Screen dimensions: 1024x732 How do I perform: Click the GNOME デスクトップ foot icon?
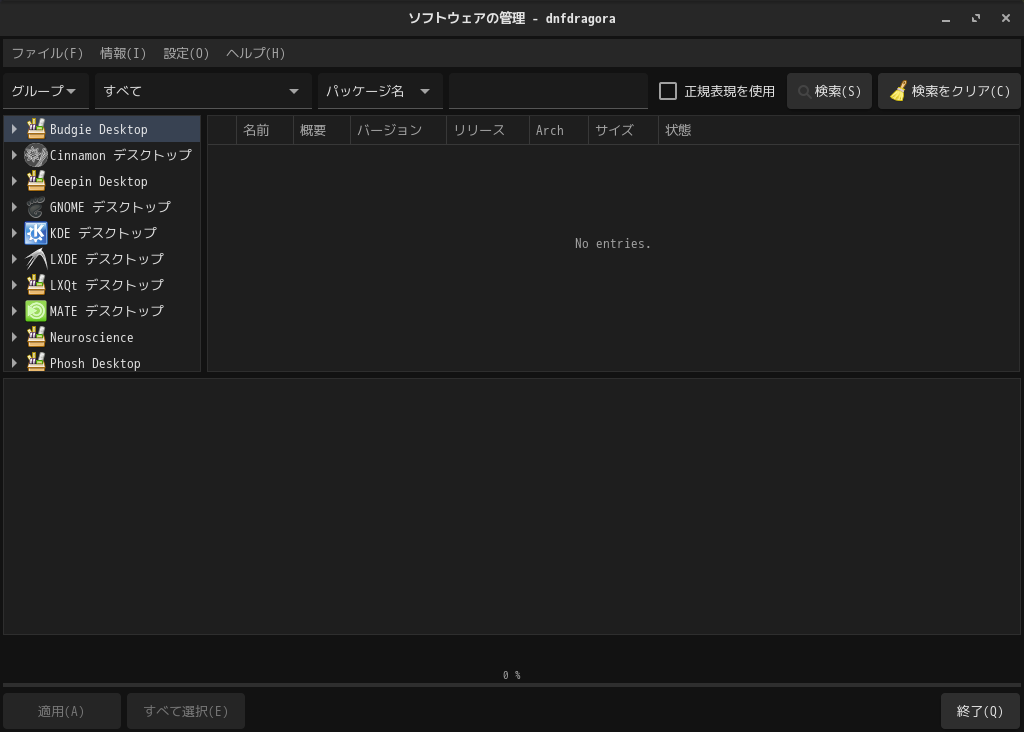[x=36, y=207]
